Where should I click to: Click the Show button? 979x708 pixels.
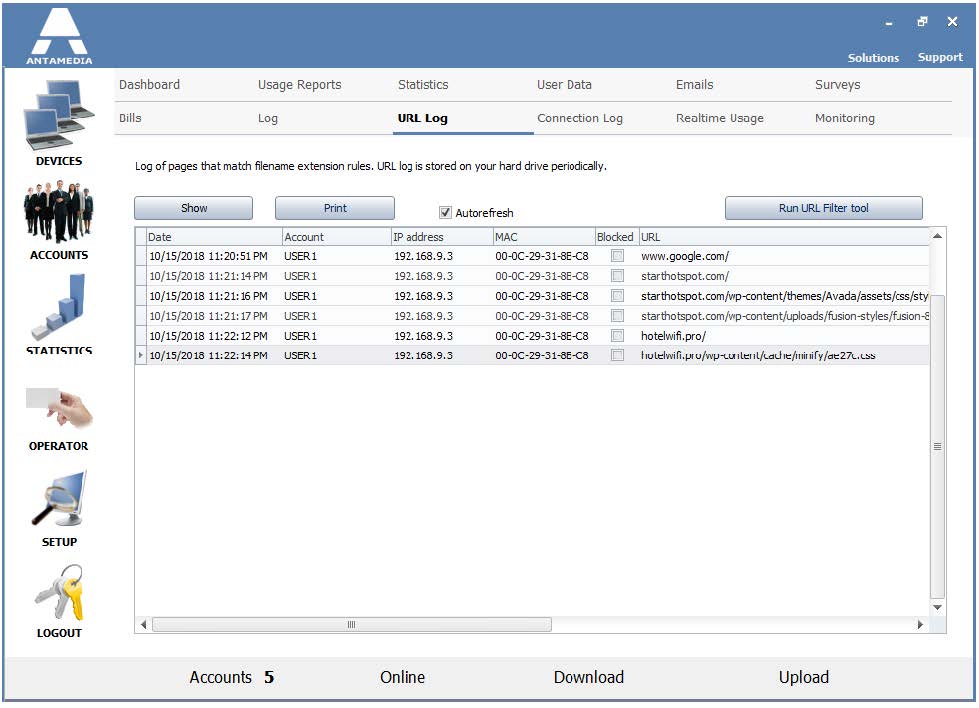194,208
